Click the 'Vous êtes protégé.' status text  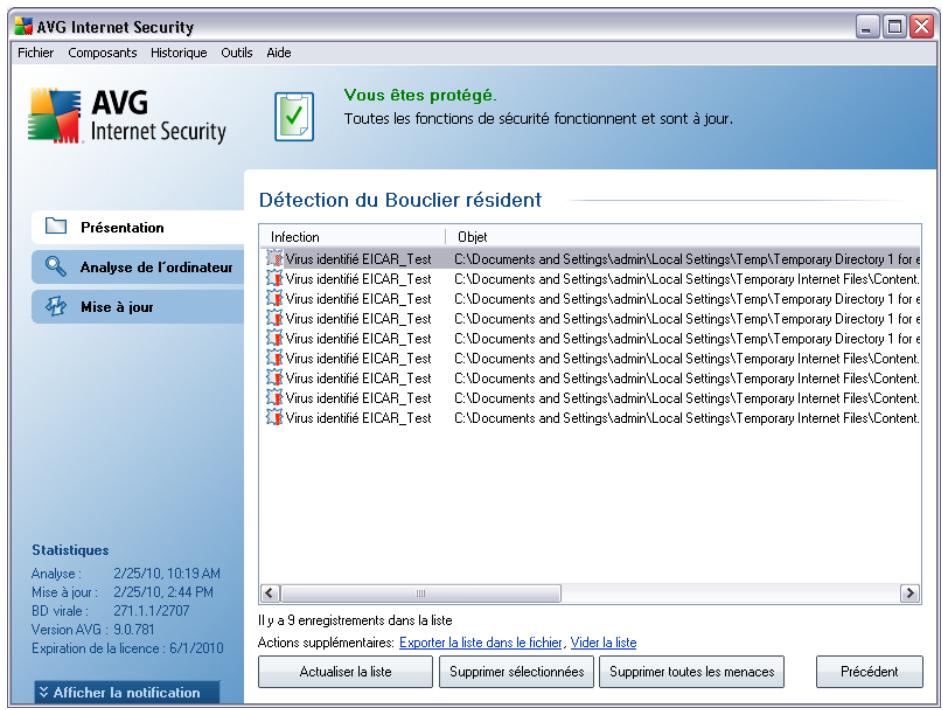click(420, 95)
